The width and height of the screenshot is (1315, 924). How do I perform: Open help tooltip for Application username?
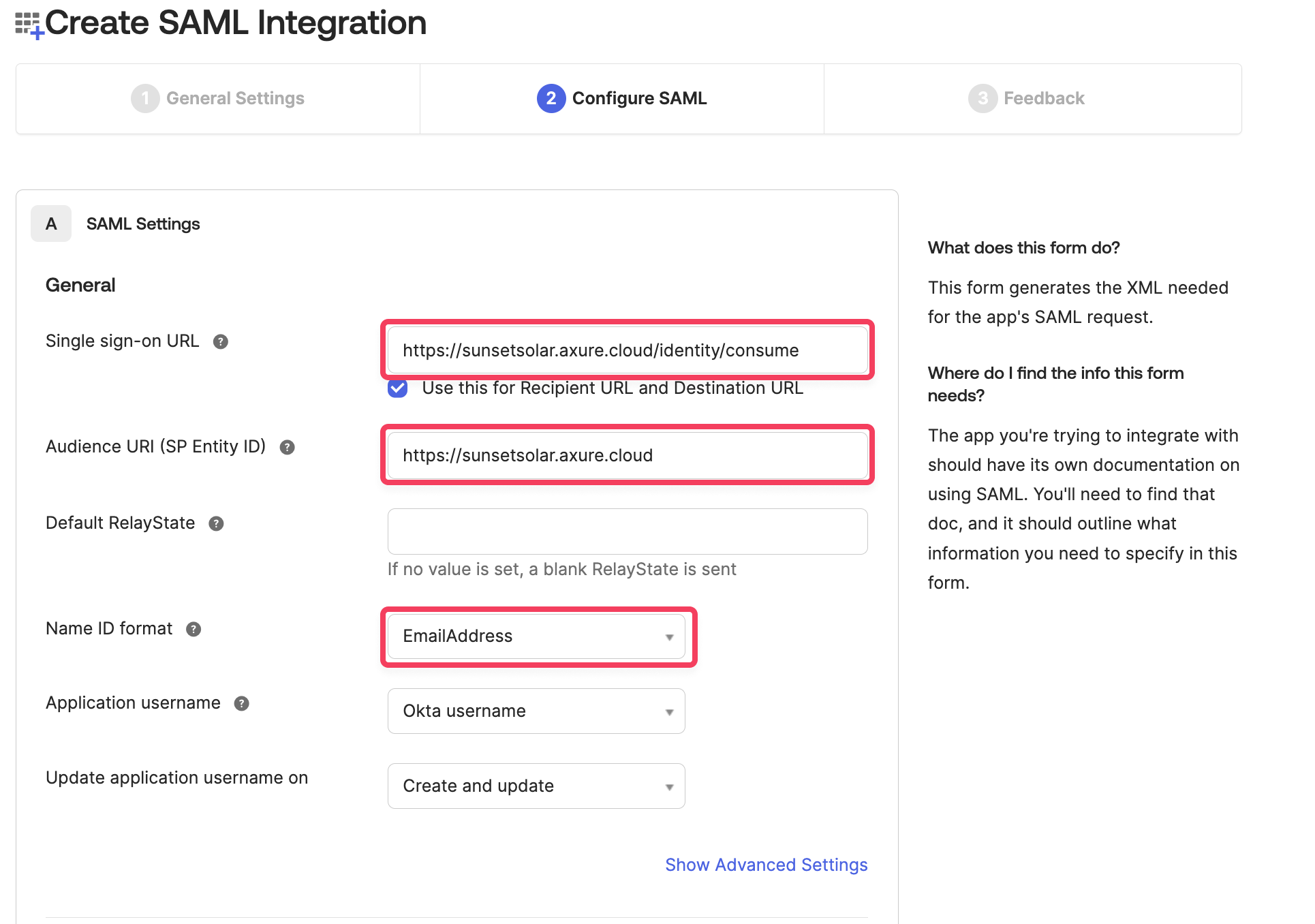(x=241, y=704)
